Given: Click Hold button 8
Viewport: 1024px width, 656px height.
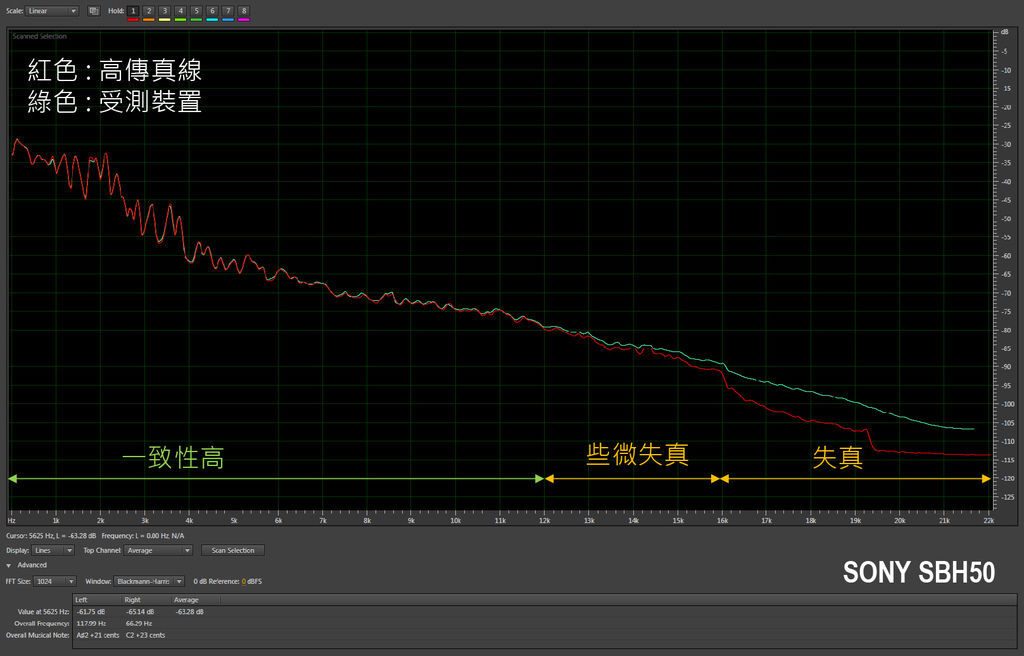Looking at the screenshot, I should coord(244,11).
